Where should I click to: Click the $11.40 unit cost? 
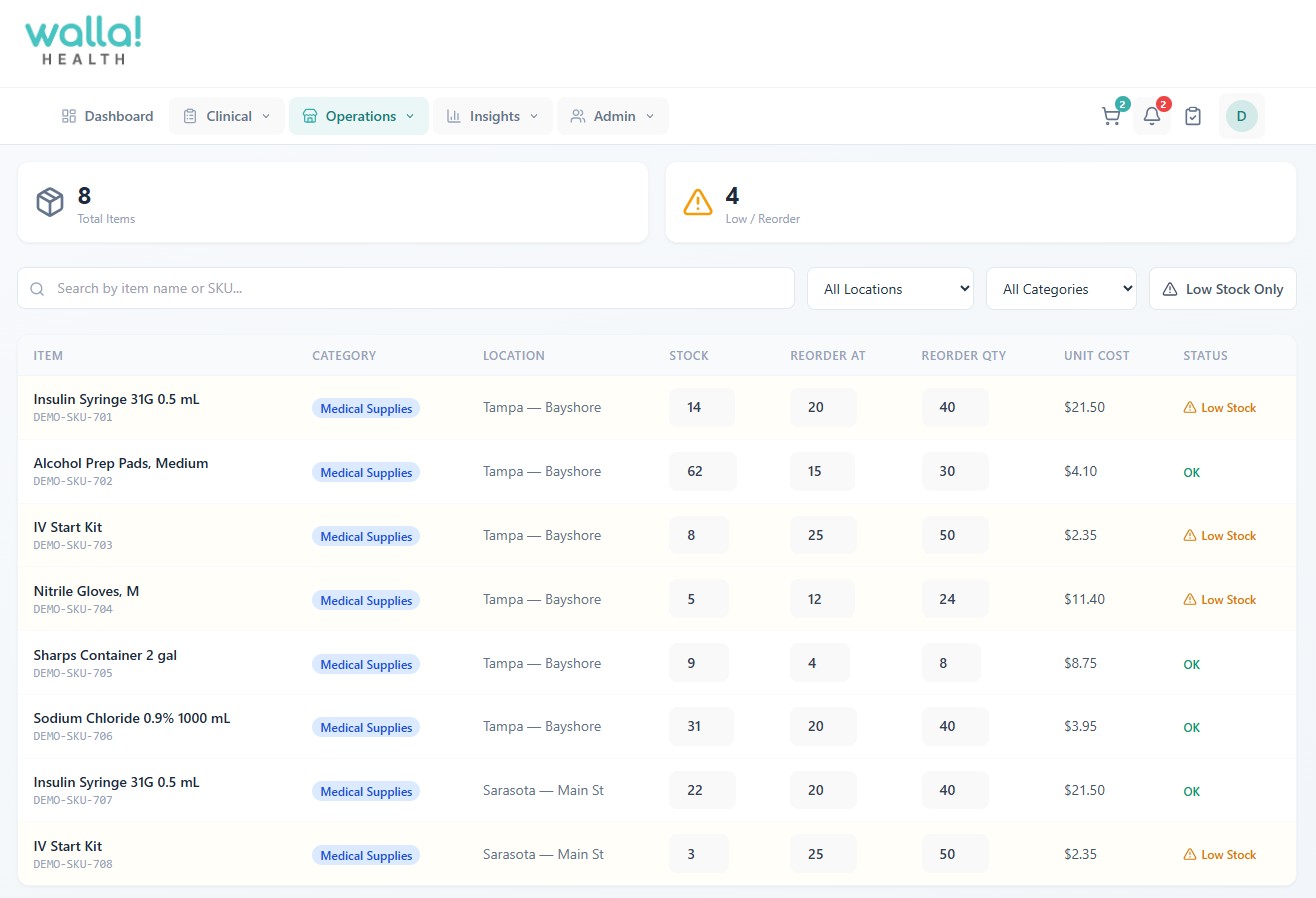pos(1085,599)
